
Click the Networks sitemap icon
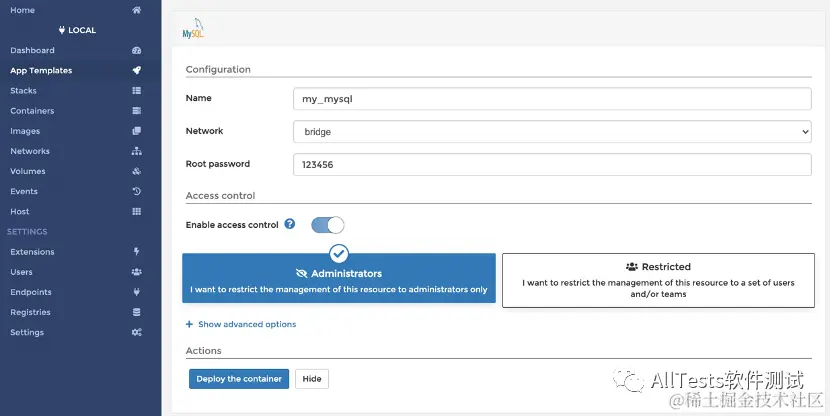click(x=137, y=151)
